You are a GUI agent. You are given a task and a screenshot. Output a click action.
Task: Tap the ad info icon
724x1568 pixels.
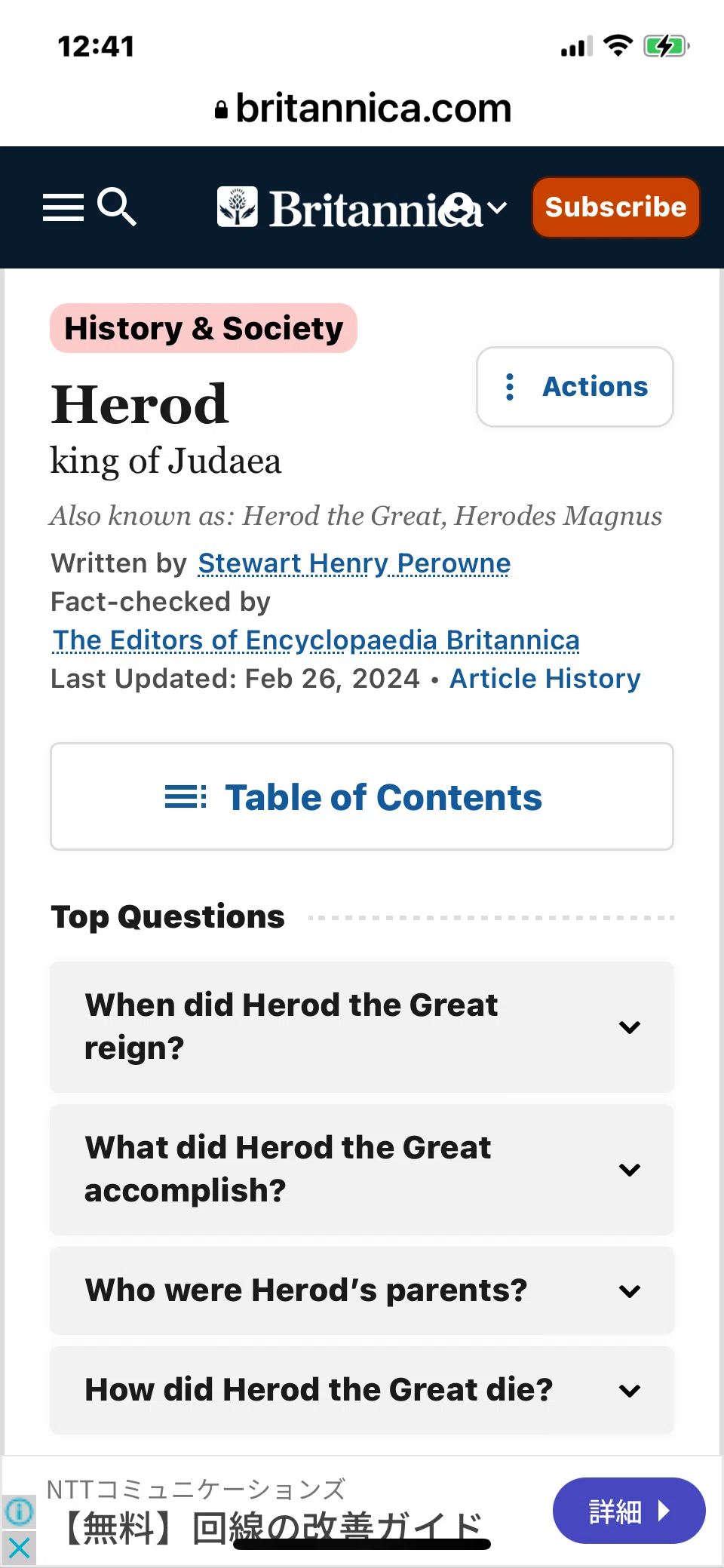(x=19, y=1511)
